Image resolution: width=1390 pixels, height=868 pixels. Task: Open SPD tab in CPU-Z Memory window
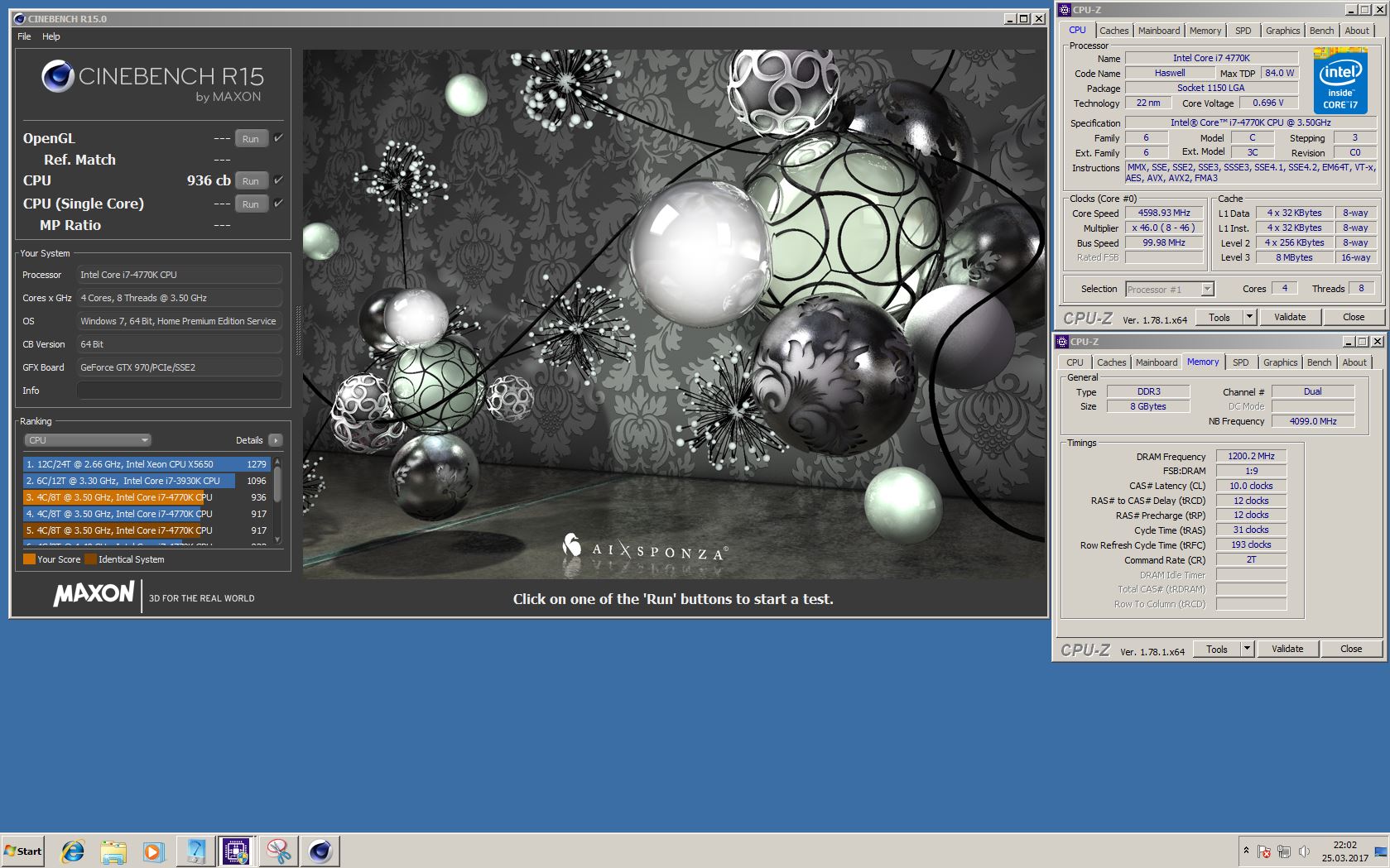tap(1240, 362)
